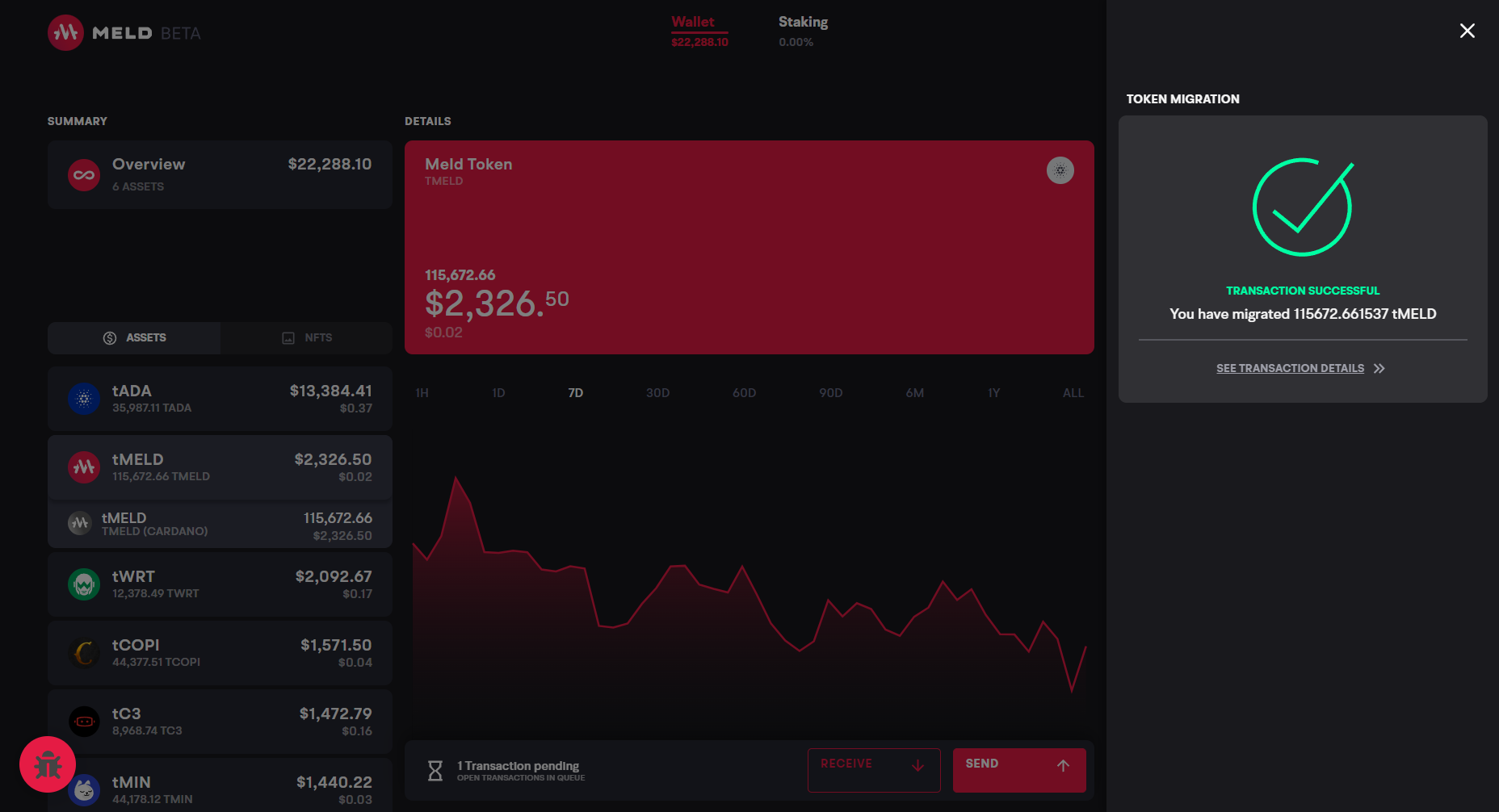Click the tCOPI token icon
The width and height of the screenshot is (1499, 812).
point(84,653)
